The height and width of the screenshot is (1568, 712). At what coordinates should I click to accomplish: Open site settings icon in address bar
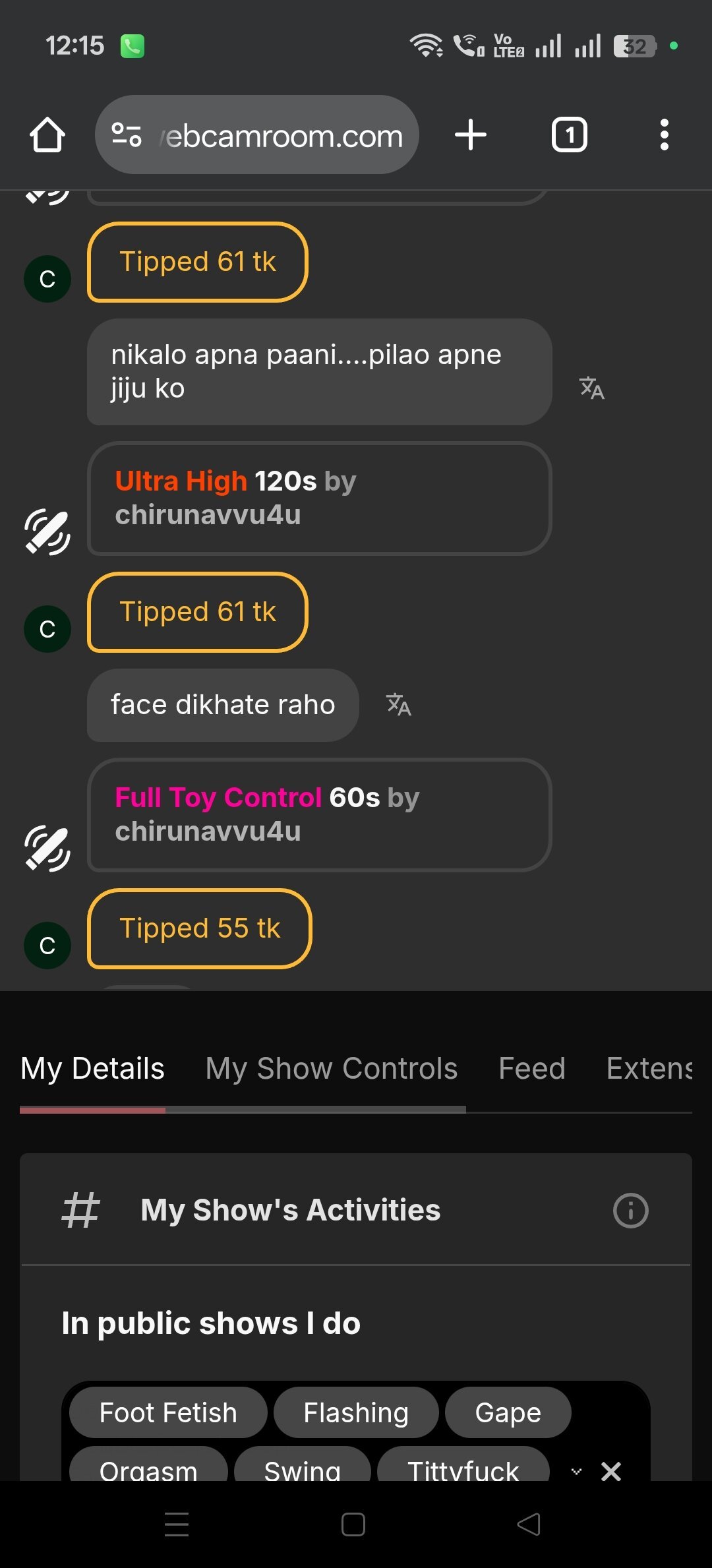(x=126, y=135)
